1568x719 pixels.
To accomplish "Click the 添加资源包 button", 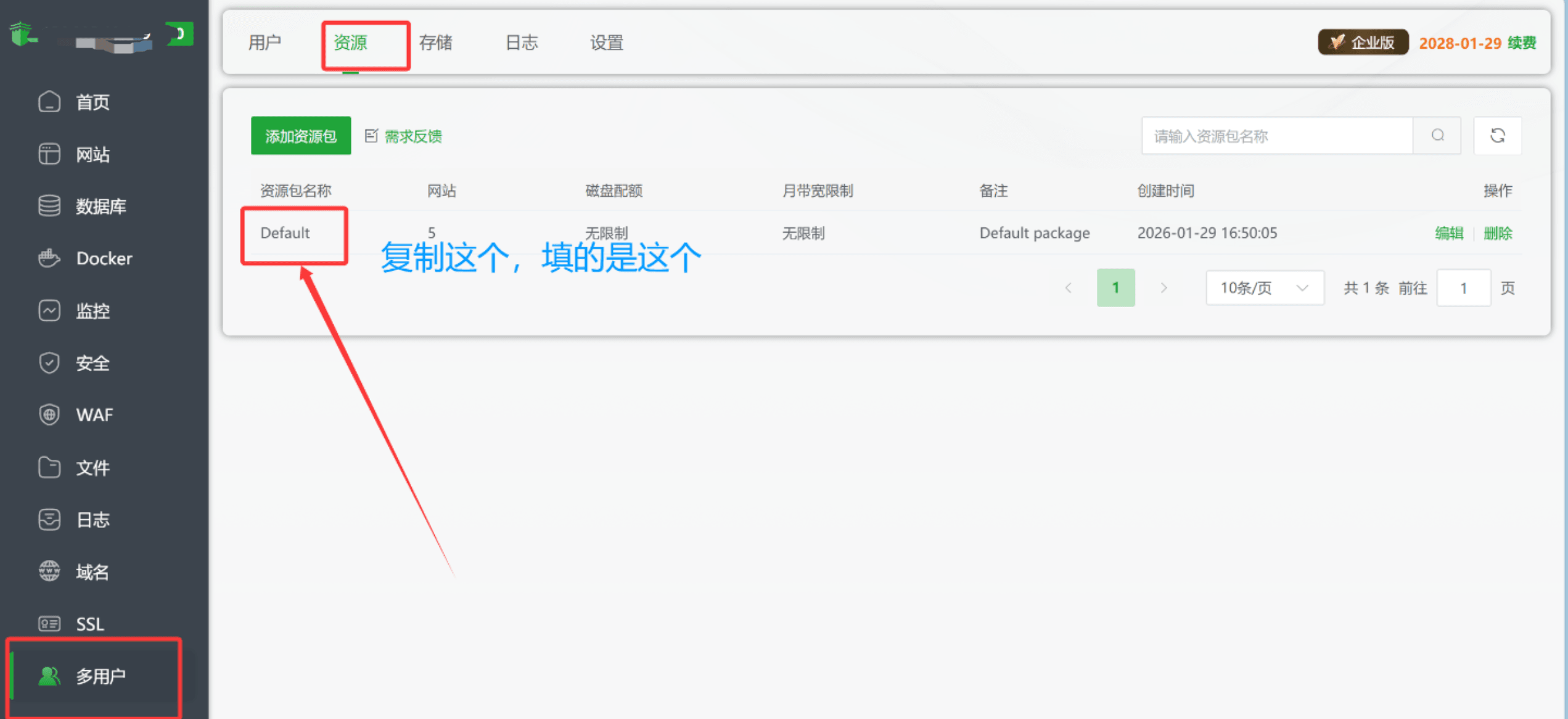I will click(301, 136).
